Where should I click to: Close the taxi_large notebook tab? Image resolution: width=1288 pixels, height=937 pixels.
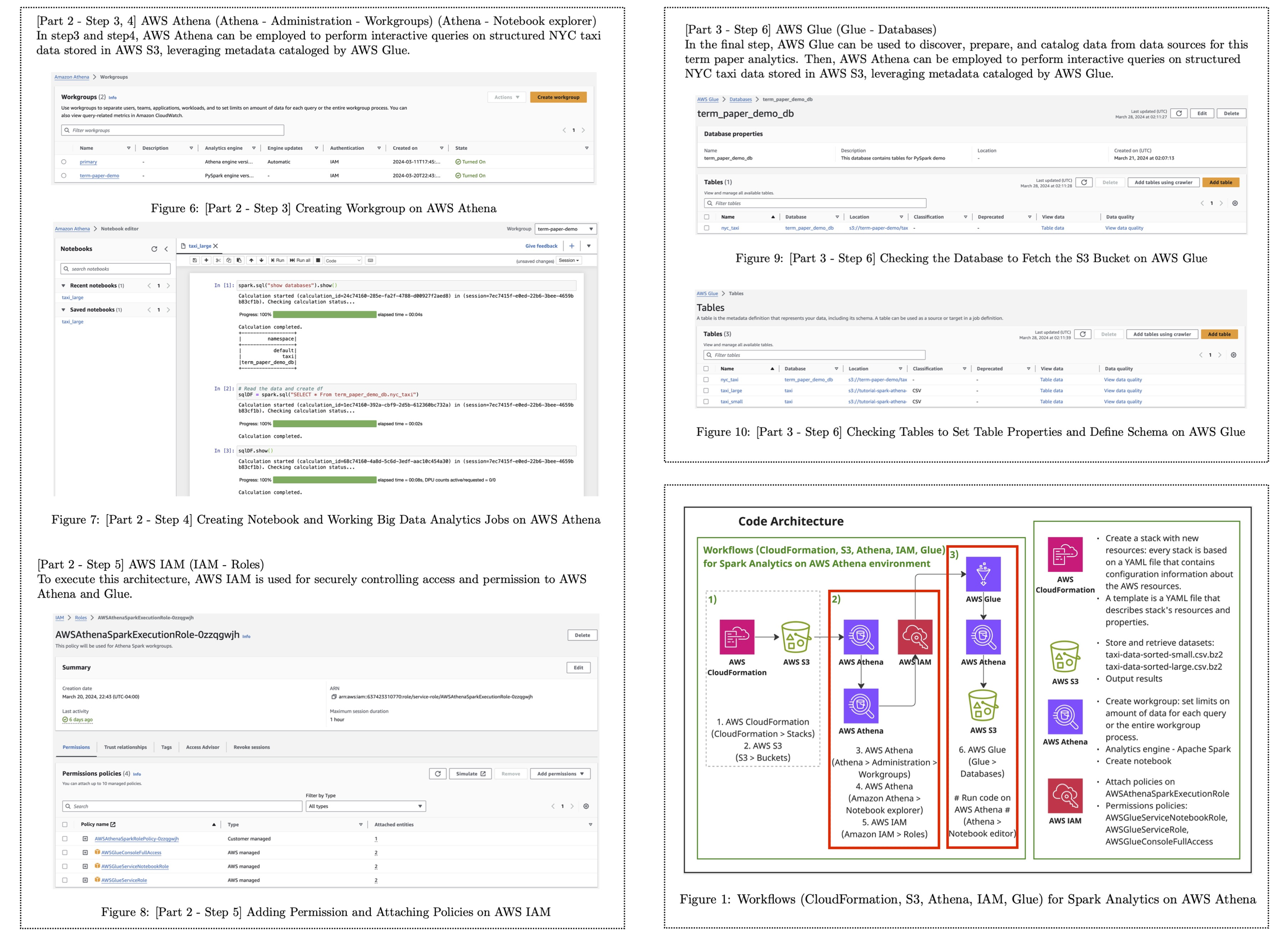click(x=215, y=246)
